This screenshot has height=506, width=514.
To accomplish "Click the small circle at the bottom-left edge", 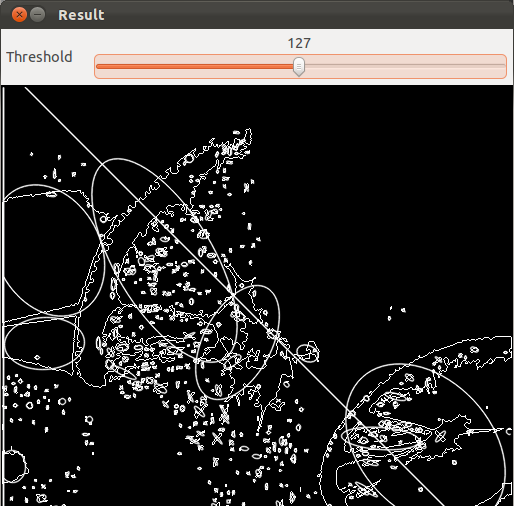I will tap(13, 466).
